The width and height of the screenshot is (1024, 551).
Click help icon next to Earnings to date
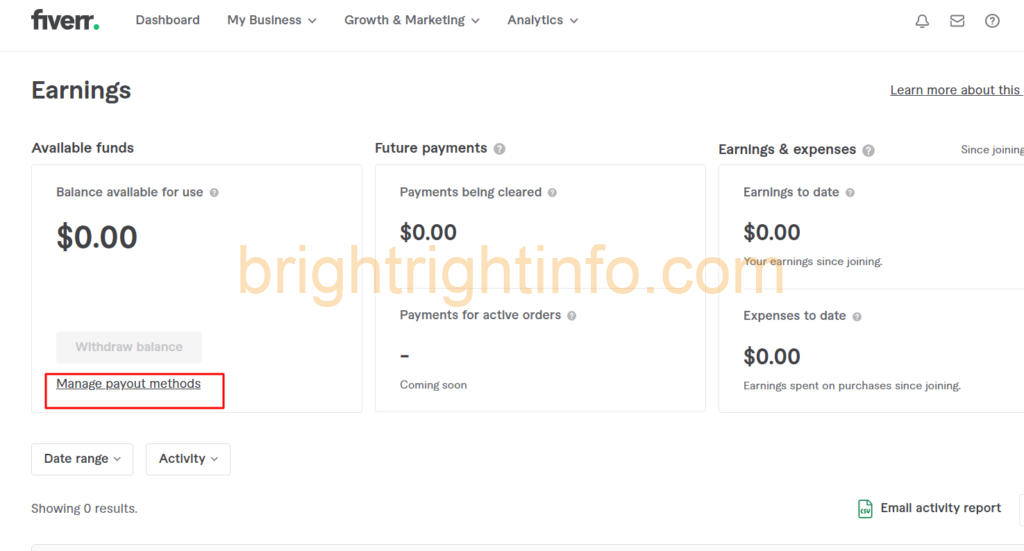pyautogui.click(x=850, y=193)
